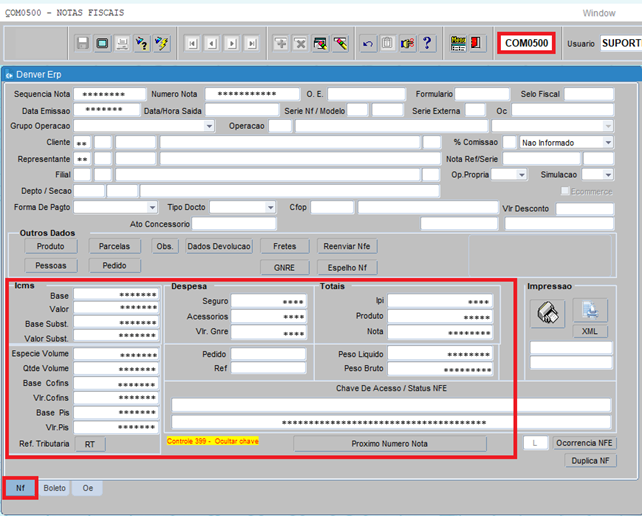Screen dimensions: 642x516
Task: Click the exit door icon in toolbar
Action: pyautogui.click(x=477, y=44)
